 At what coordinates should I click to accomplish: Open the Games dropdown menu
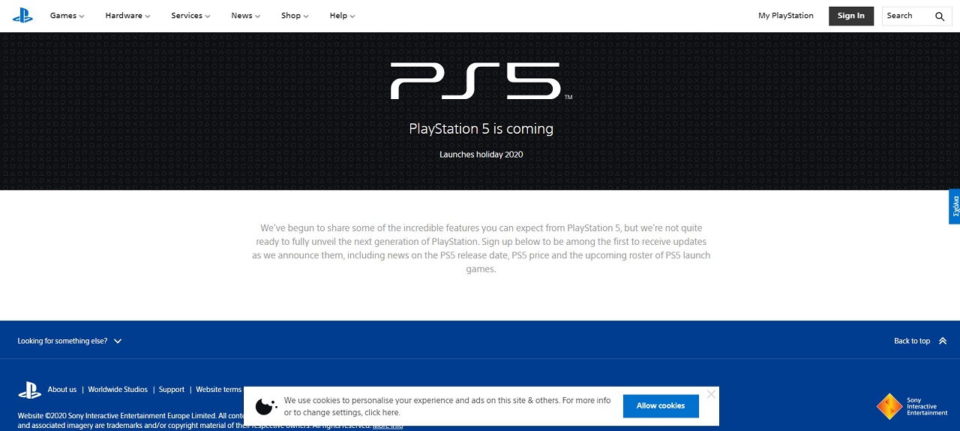point(67,16)
